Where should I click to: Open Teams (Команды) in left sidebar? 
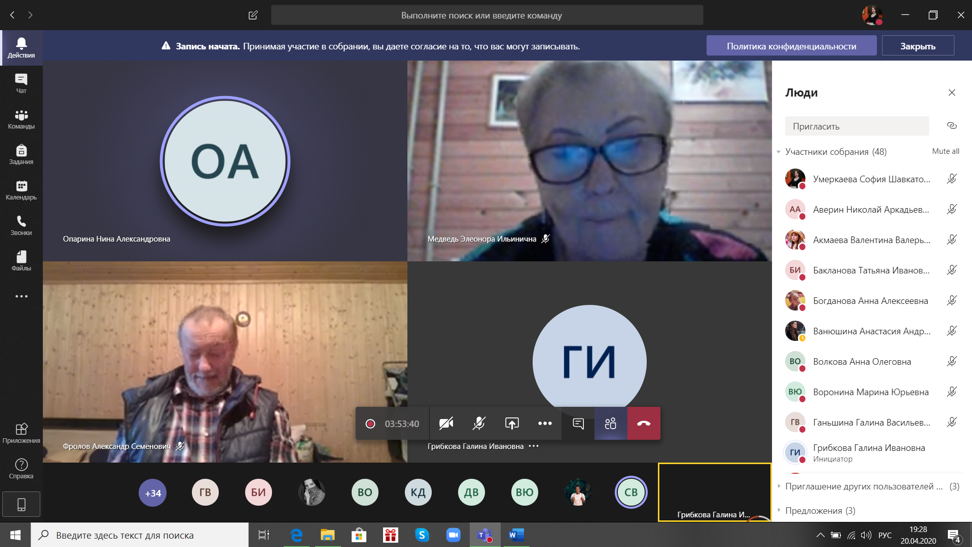tap(21, 119)
